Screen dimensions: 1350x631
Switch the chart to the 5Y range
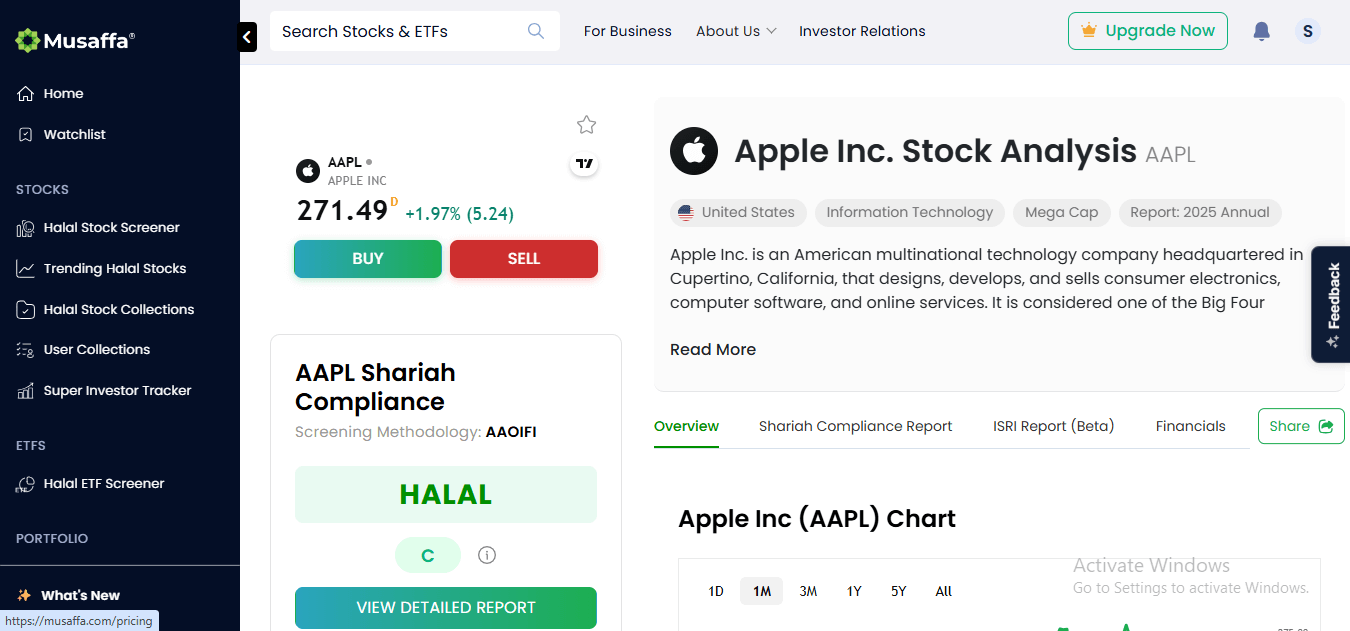[x=898, y=591]
